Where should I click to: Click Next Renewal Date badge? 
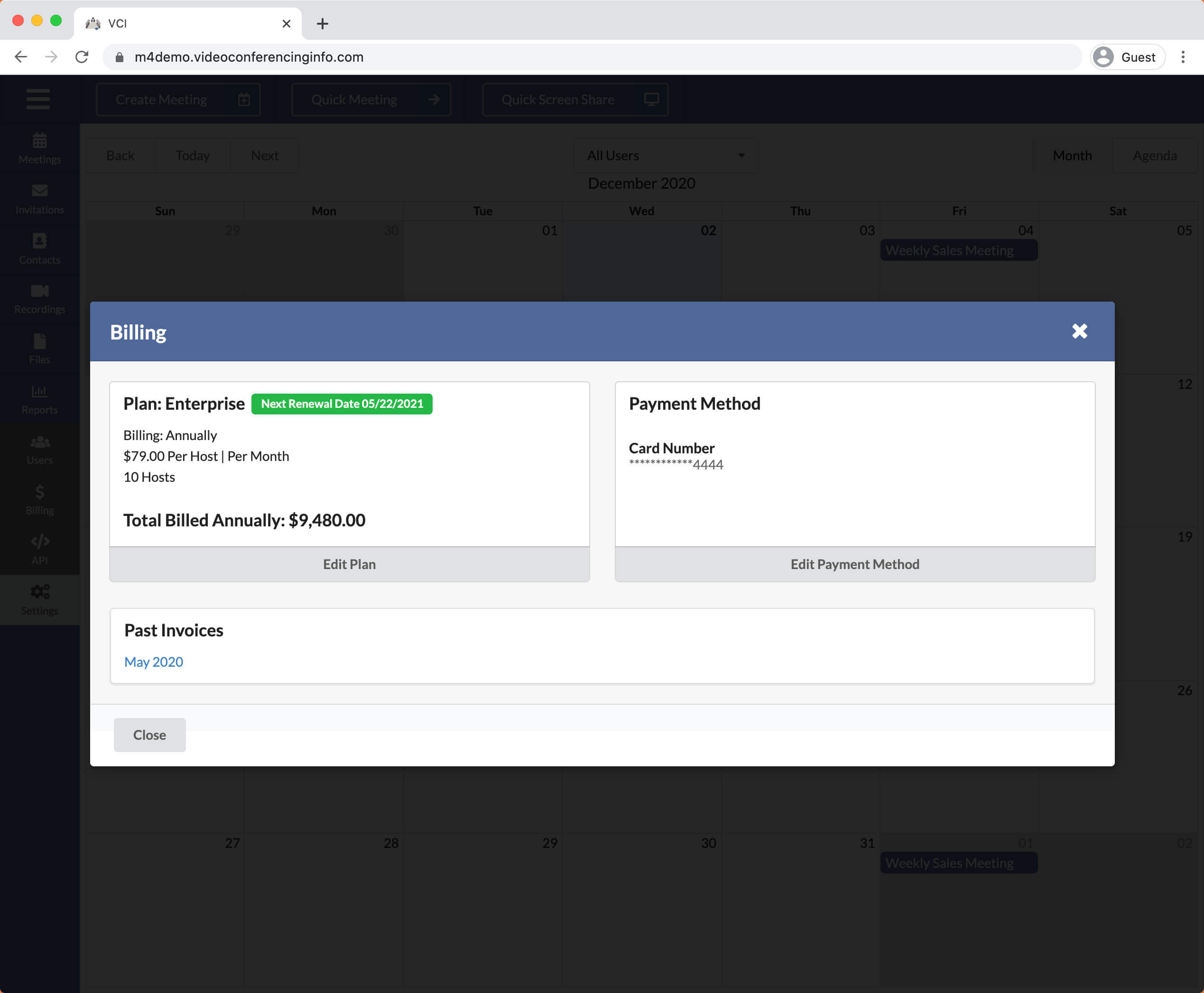(x=342, y=404)
